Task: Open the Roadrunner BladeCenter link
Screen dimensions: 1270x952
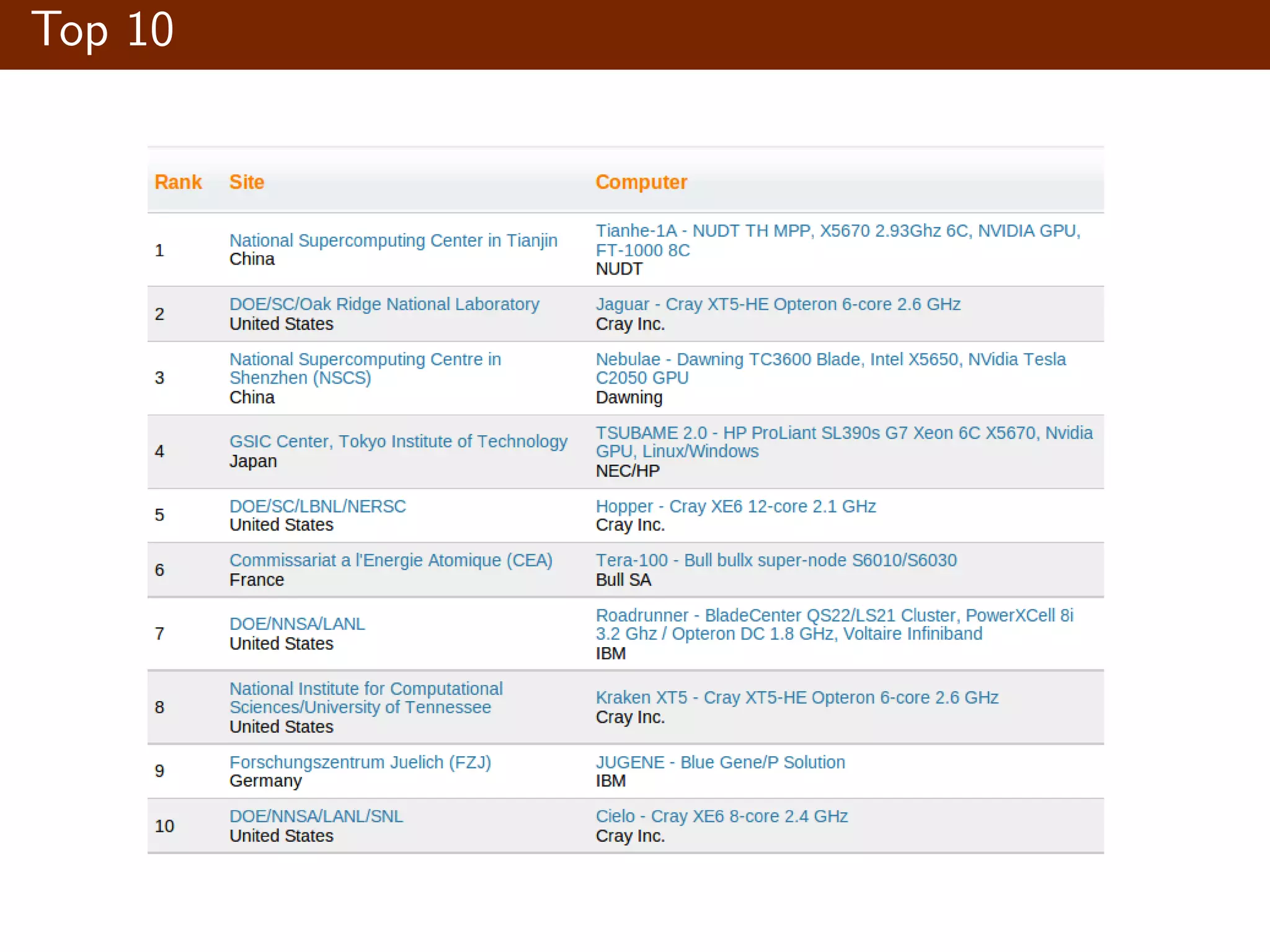Action: 834,615
